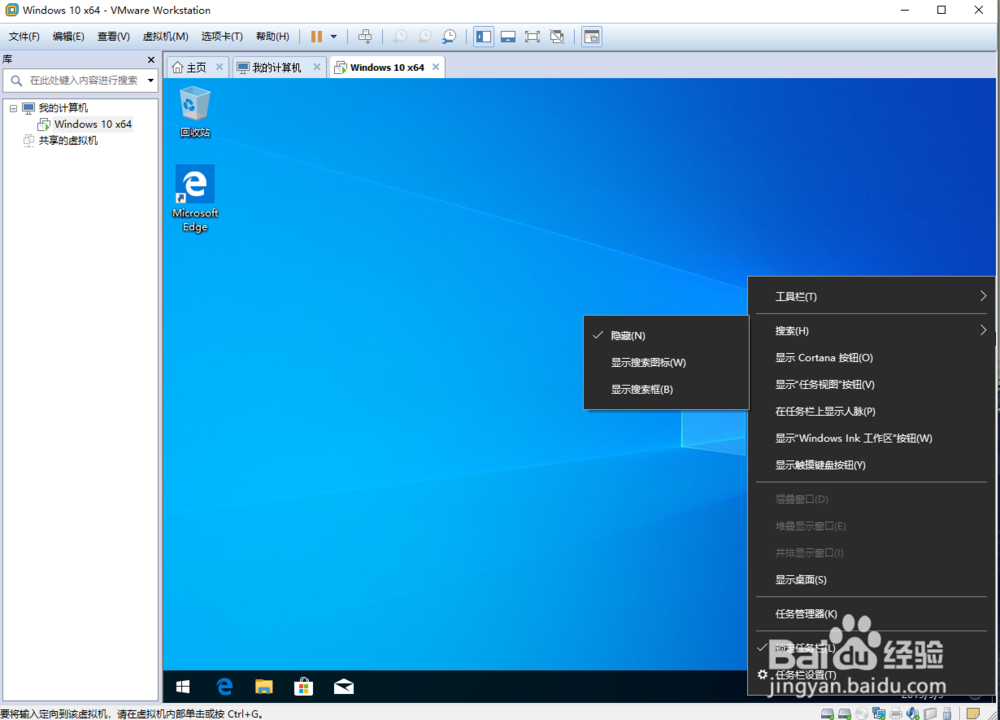Select 共享的虚拟机 in library tree
The height and width of the screenshot is (720, 1000).
coord(68,140)
